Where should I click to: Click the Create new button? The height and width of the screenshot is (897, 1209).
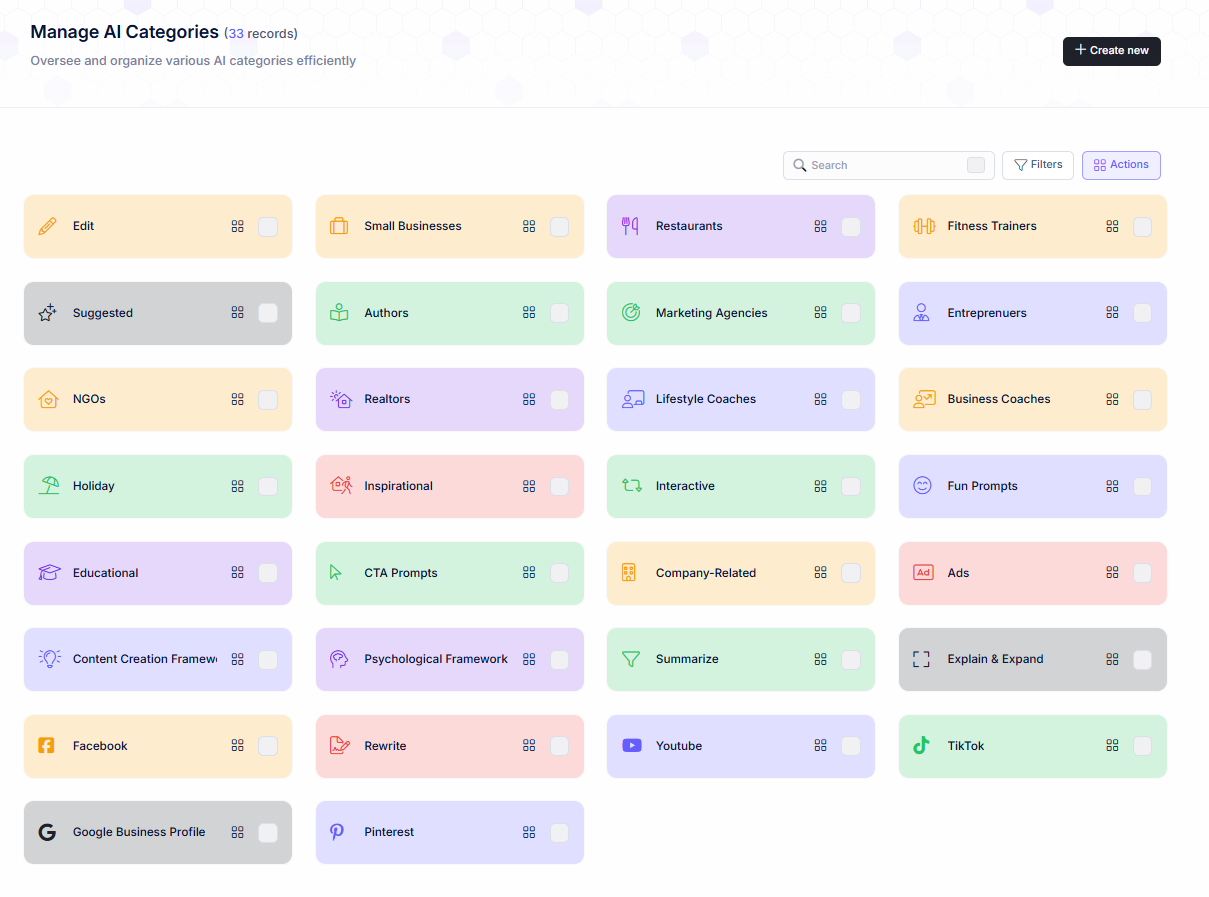tap(1111, 51)
